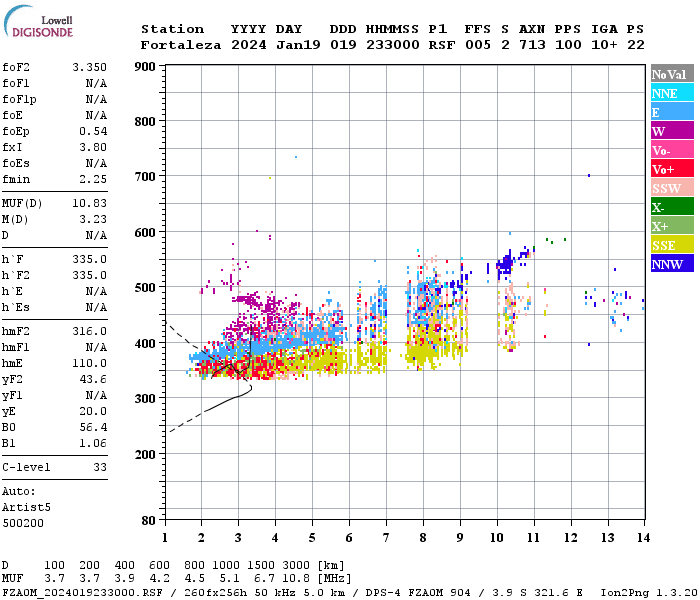Click the NNW dark-blue echo cluster near 10 MHz
The width and height of the screenshot is (700, 600).
point(505,264)
